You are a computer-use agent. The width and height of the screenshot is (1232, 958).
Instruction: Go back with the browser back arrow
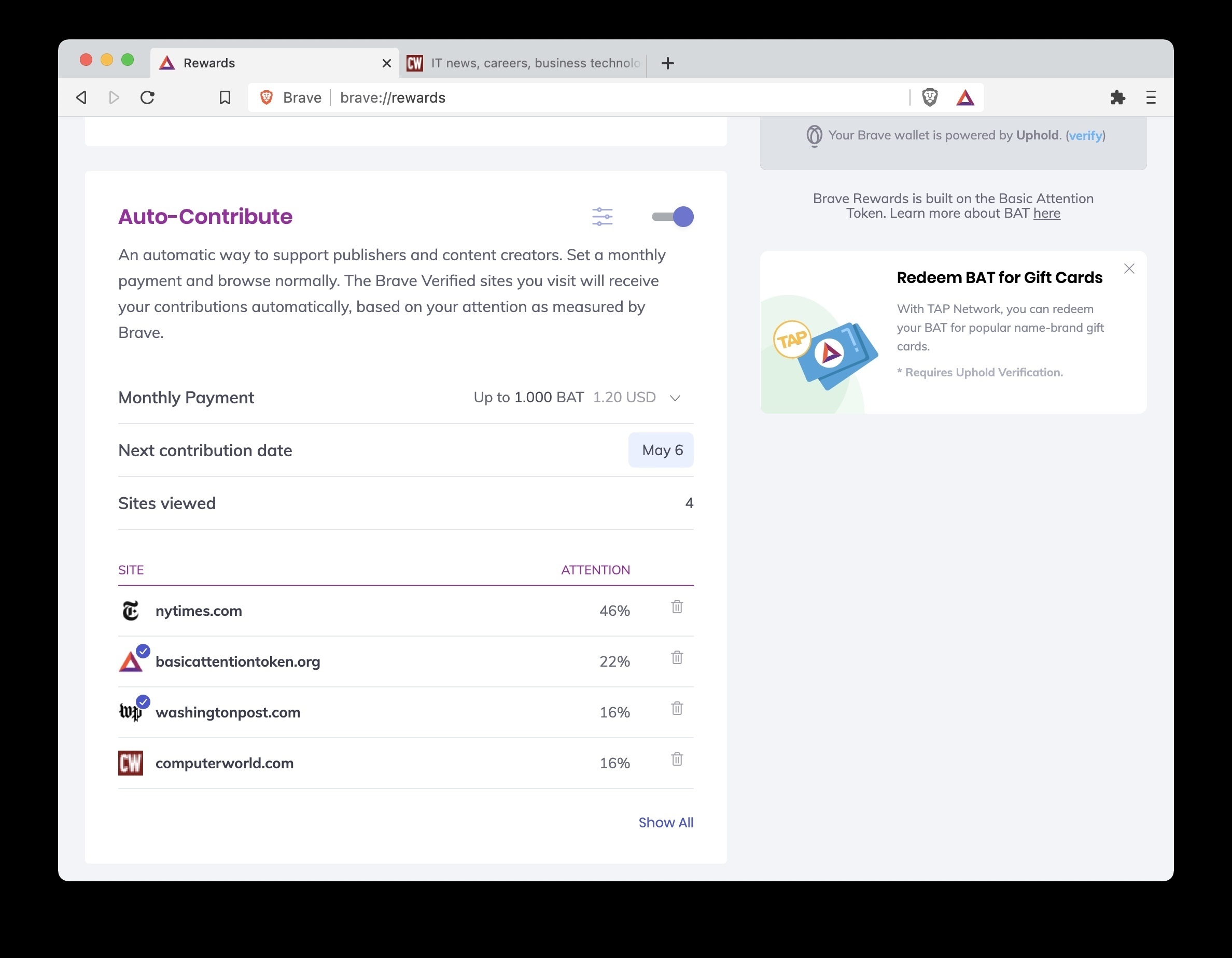[82, 97]
